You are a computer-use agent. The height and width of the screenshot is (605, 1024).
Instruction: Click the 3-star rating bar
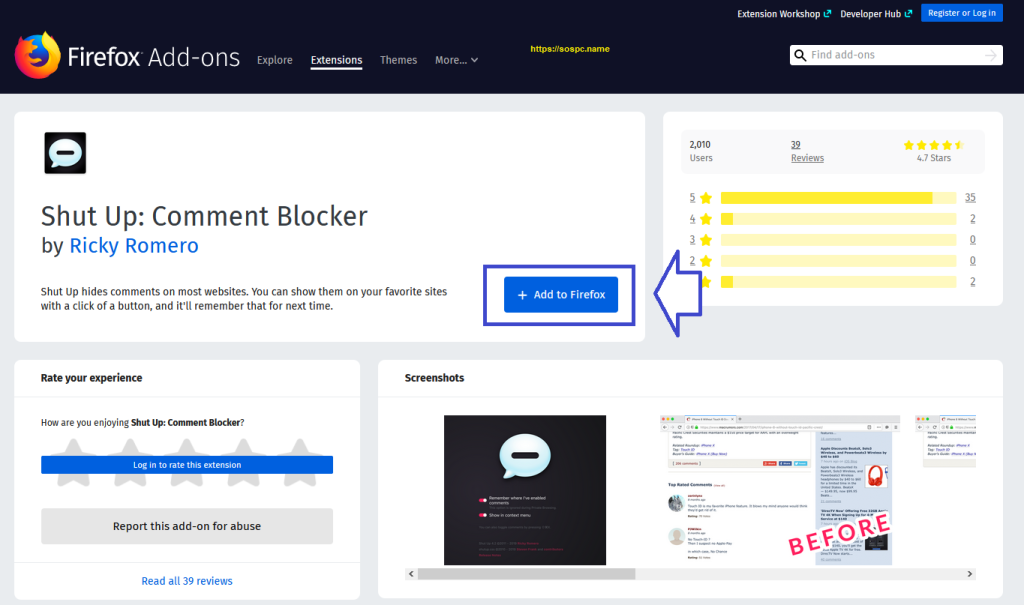[839, 240]
